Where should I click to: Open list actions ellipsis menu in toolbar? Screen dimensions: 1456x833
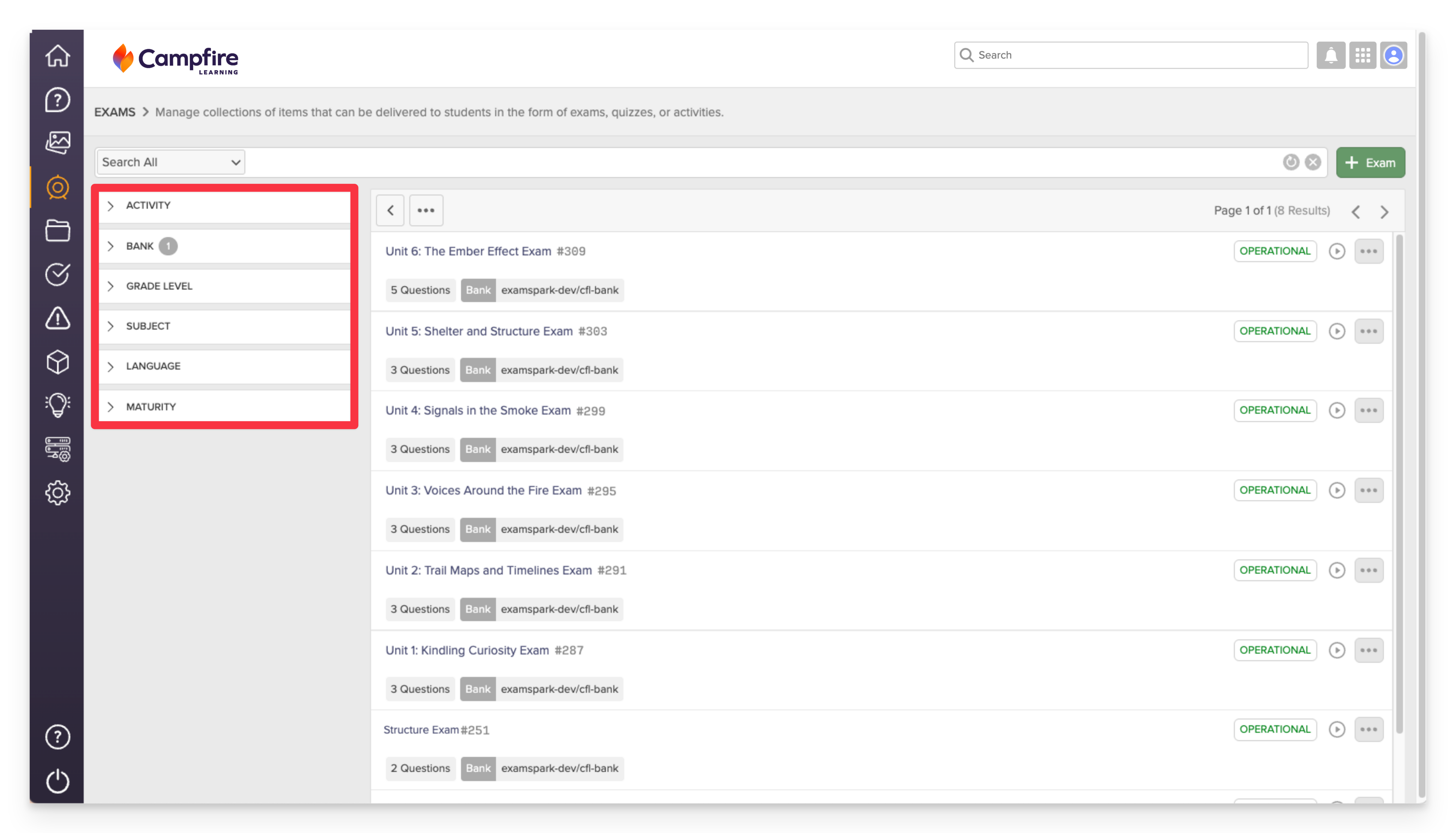(x=426, y=211)
